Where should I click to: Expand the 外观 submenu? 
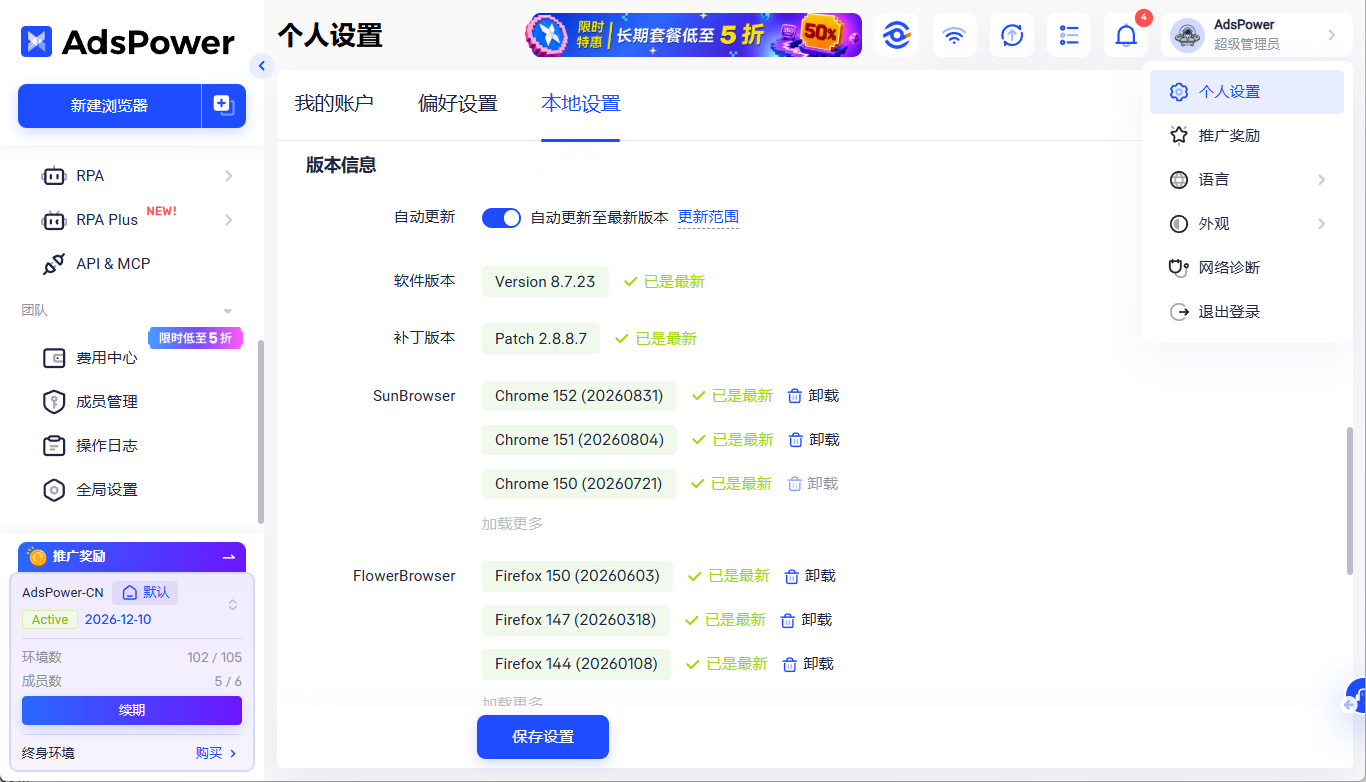1321,224
